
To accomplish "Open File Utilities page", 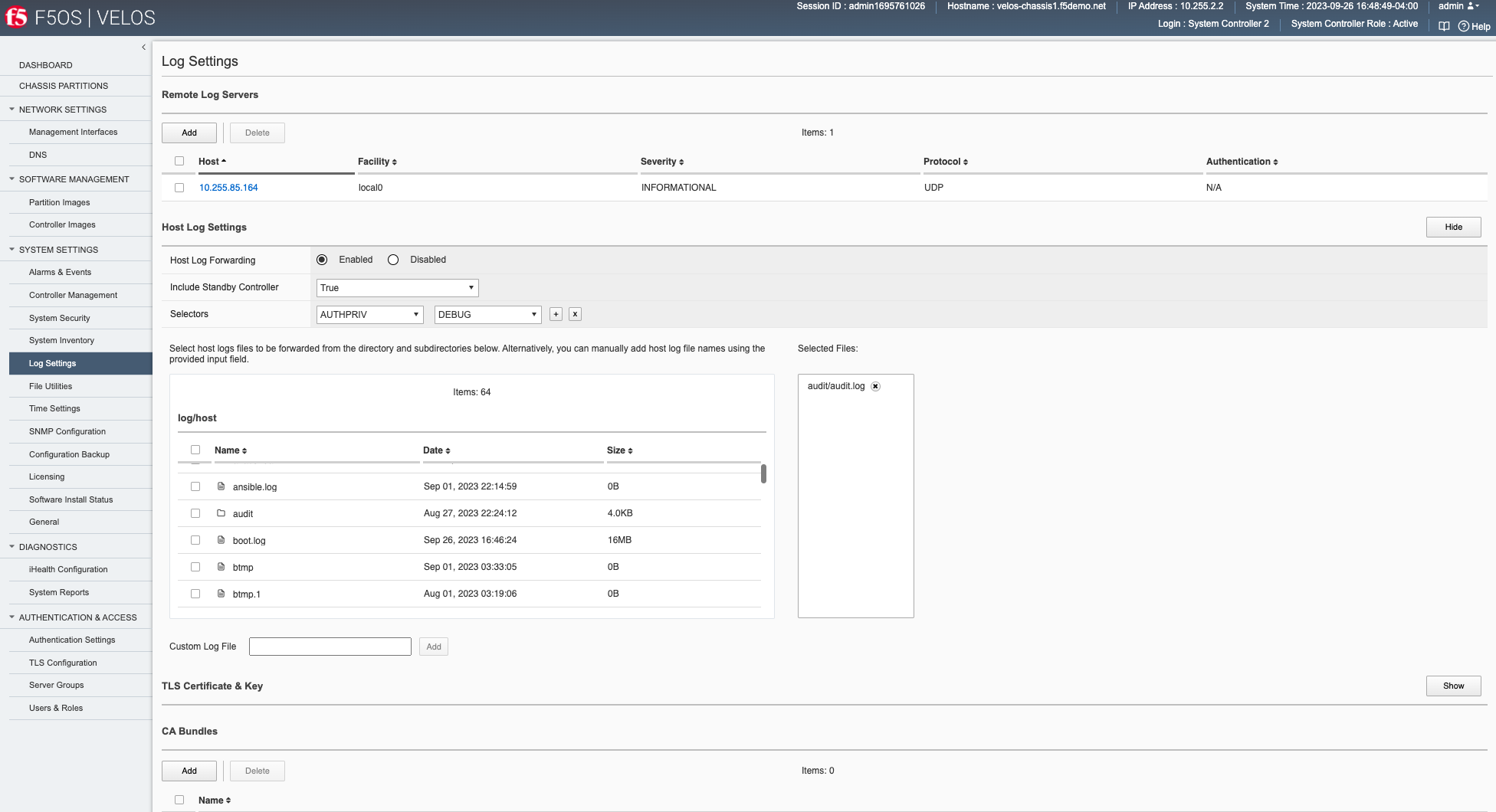I will tap(51, 386).
